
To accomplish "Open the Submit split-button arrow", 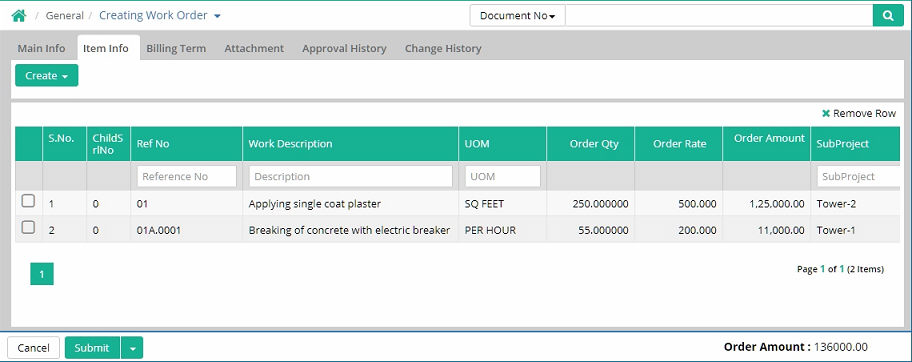I will pyautogui.click(x=133, y=348).
